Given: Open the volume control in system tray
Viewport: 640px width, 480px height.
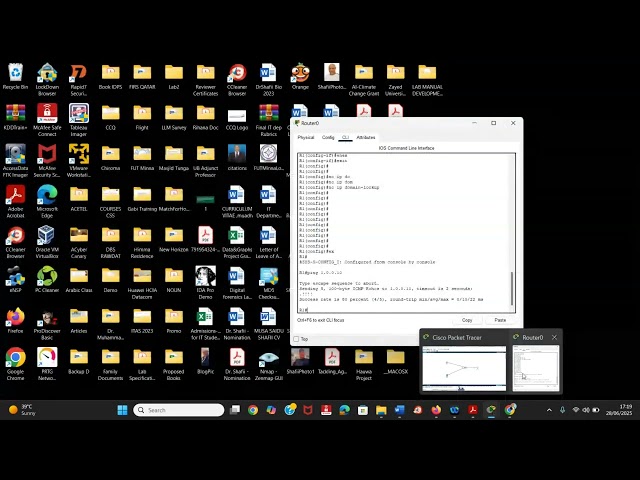Looking at the screenshot, I should click(x=586, y=410).
